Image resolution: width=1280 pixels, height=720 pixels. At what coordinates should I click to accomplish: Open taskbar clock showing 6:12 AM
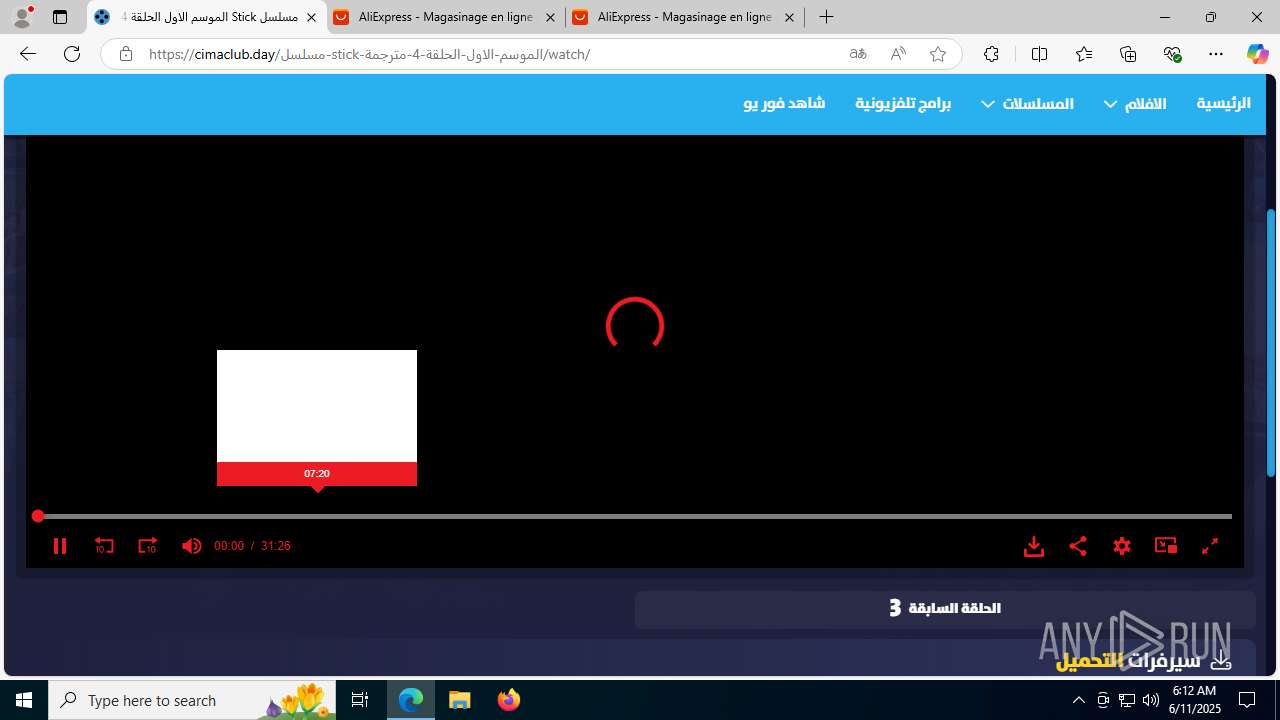pyautogui.click(x=1194, y=700)
